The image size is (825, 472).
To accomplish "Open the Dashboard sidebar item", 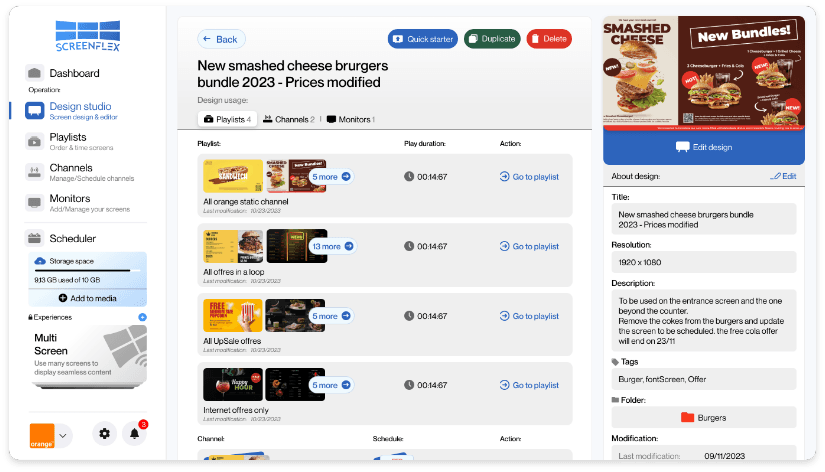I will pos(62,73).
